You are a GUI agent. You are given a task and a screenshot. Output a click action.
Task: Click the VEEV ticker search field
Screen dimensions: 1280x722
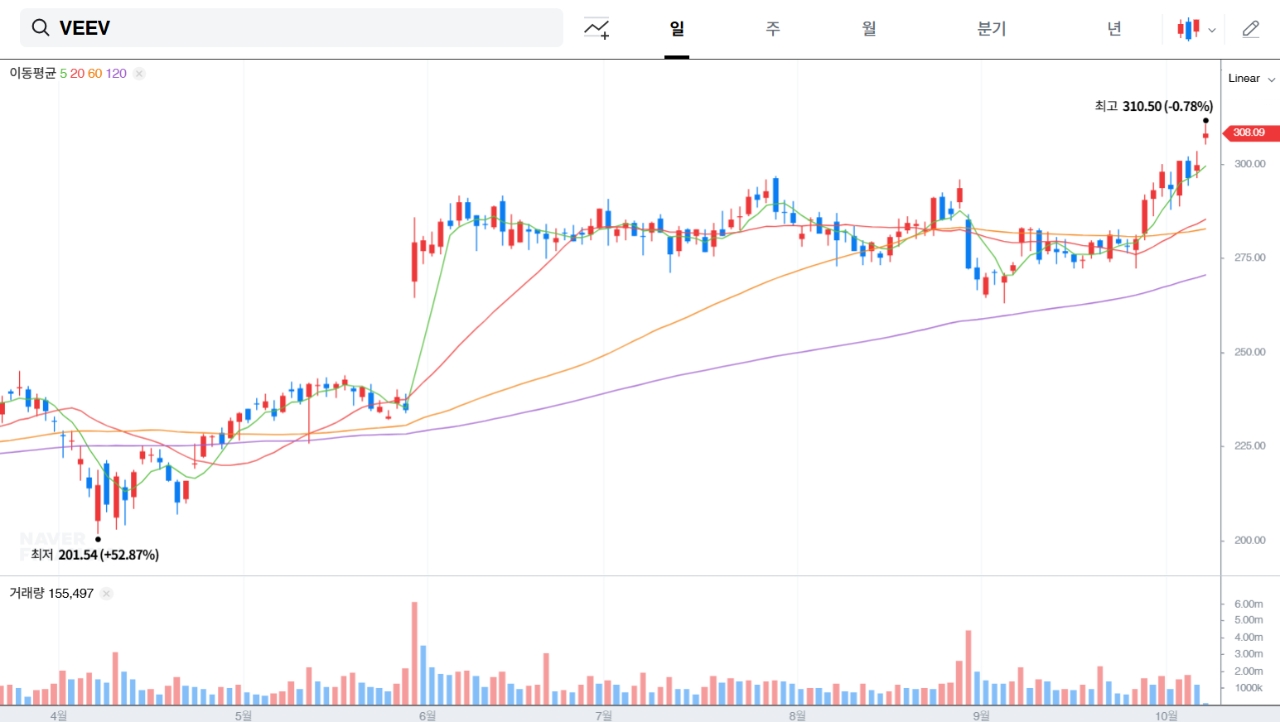[x=300, y=28]
